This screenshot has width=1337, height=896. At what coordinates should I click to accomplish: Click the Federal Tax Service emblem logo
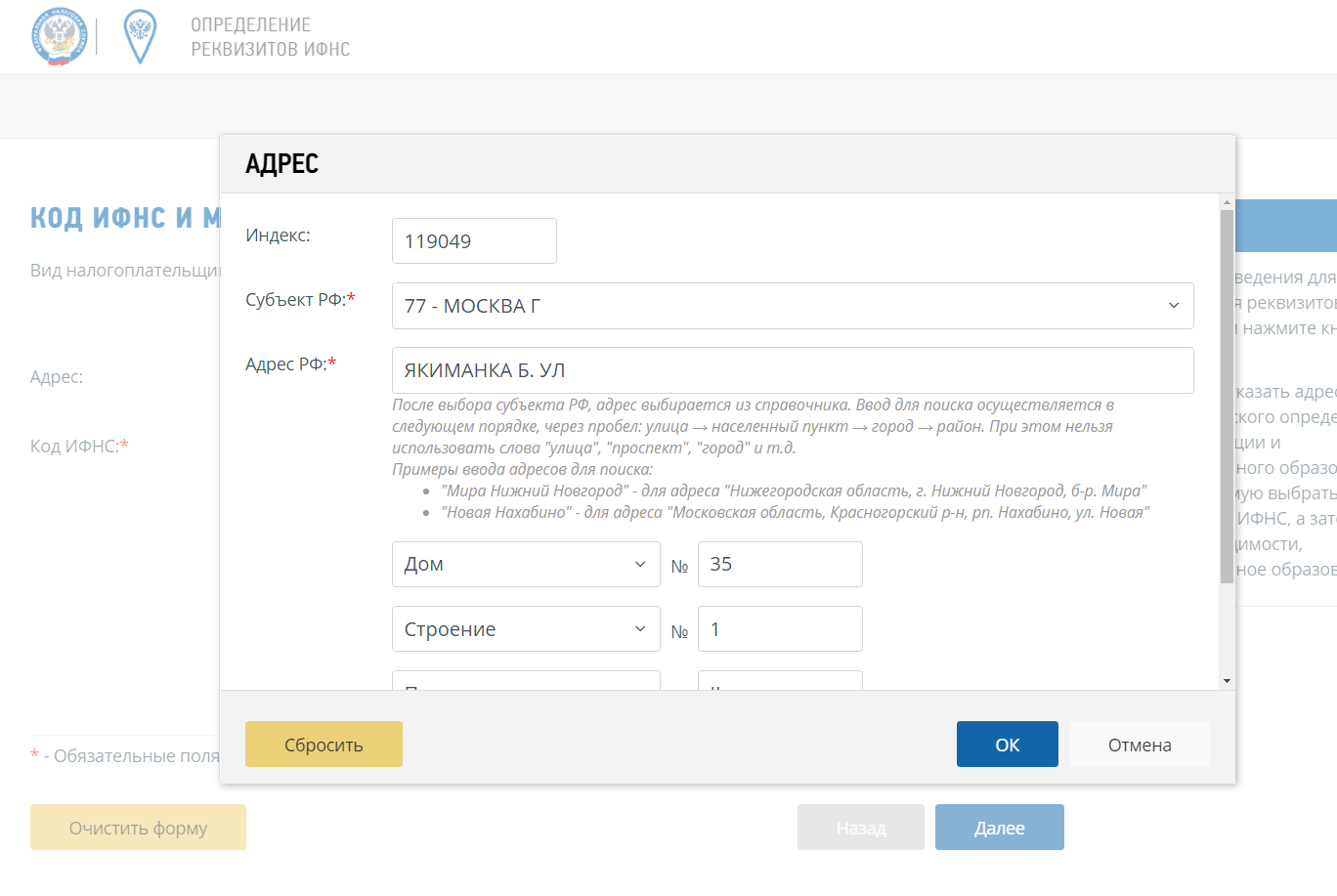(x=60, y=37)
